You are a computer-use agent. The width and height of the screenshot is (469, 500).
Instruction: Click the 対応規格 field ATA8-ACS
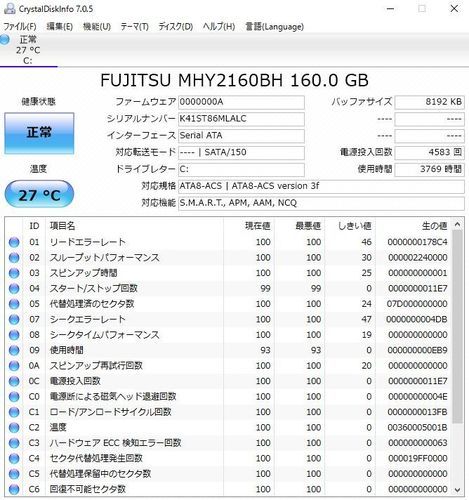coord(321,186)
